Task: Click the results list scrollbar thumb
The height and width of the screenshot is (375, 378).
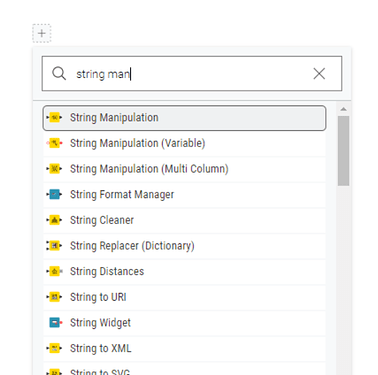Action: [x=343, y=151]
